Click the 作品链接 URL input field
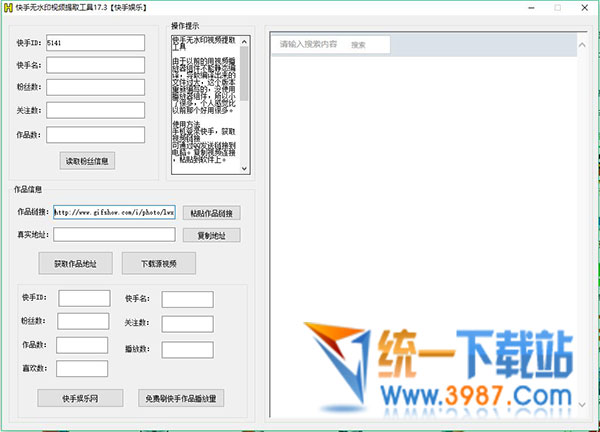The height and width of the screenshot is (432, 600). (x=114, y=212)
